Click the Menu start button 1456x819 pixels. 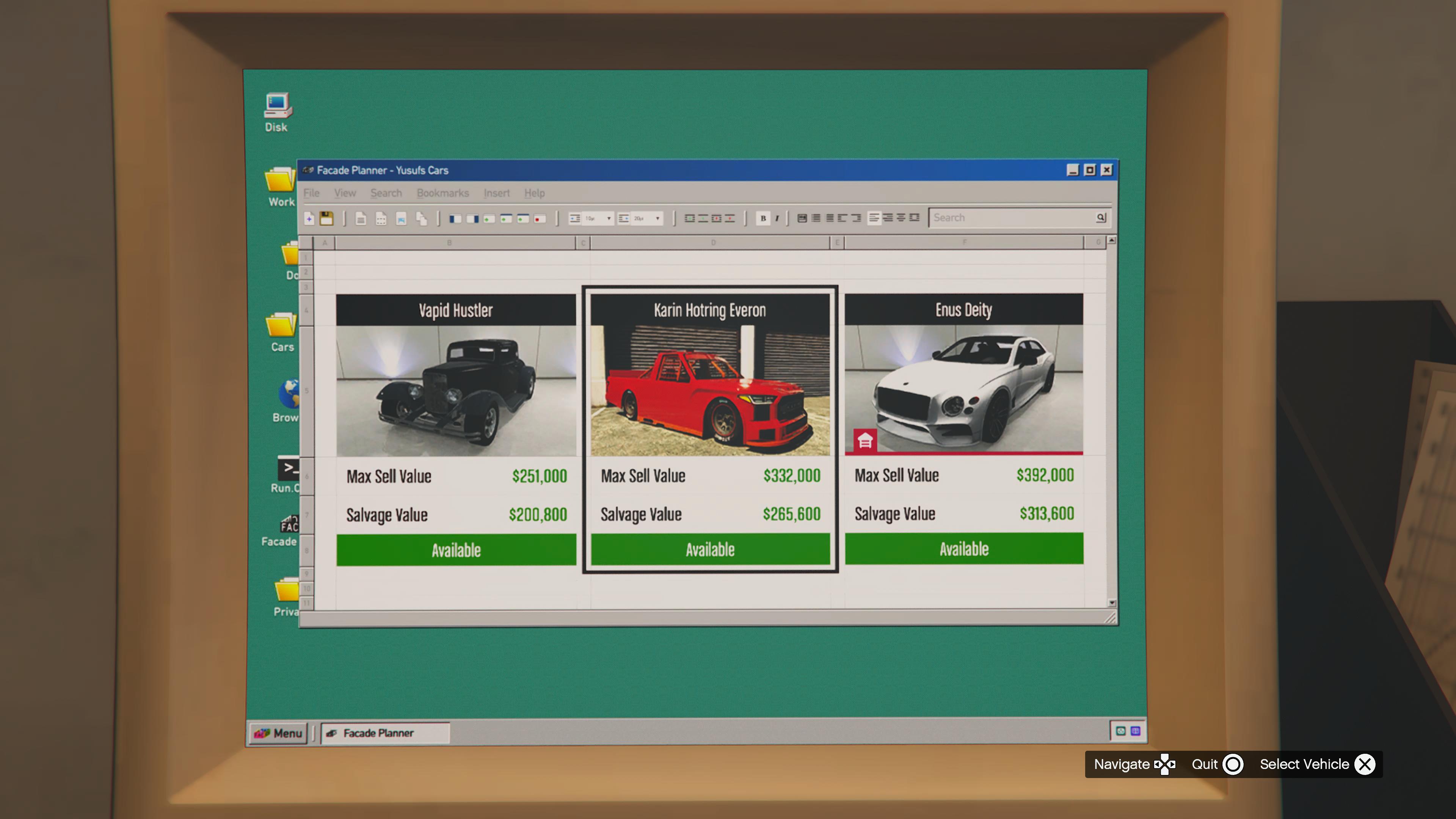(278, 733)
